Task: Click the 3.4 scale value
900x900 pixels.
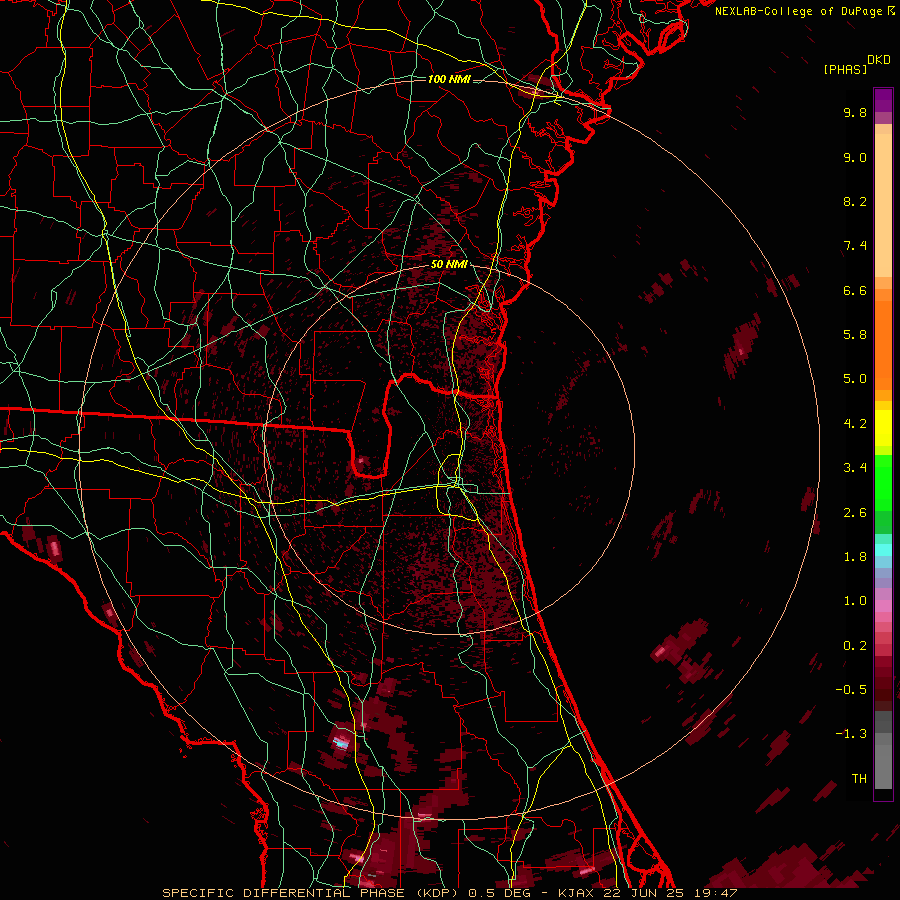Action: tap(855, 468)
